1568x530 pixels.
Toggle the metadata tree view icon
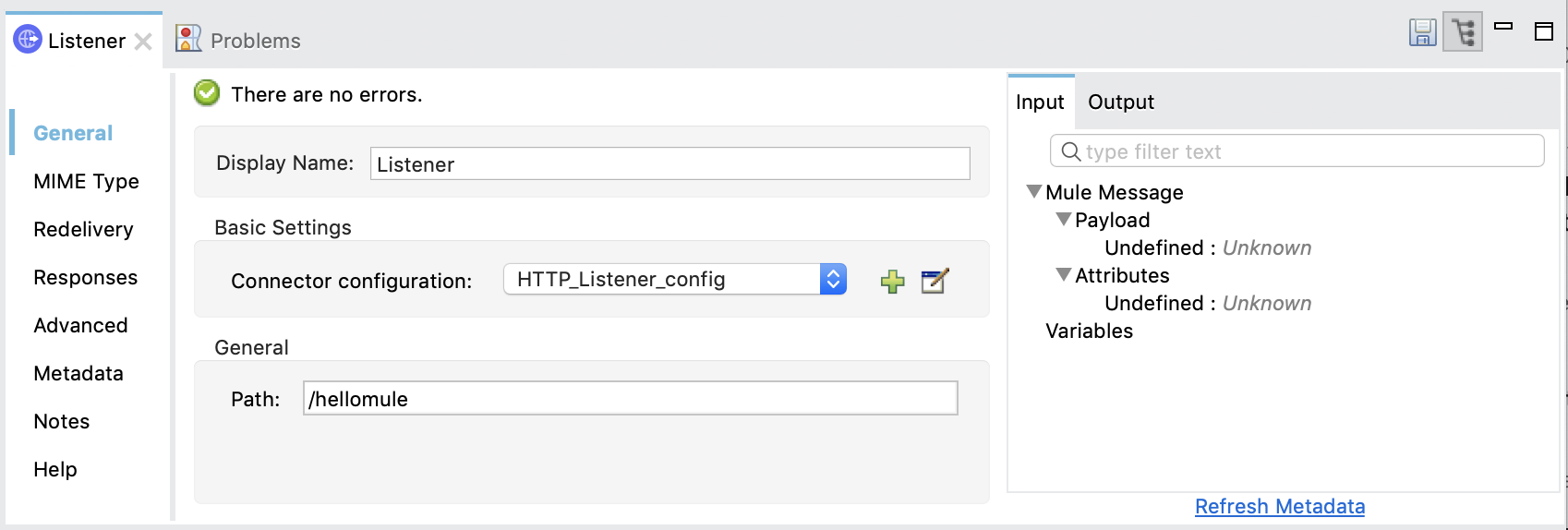click(x=1463, y=32)
